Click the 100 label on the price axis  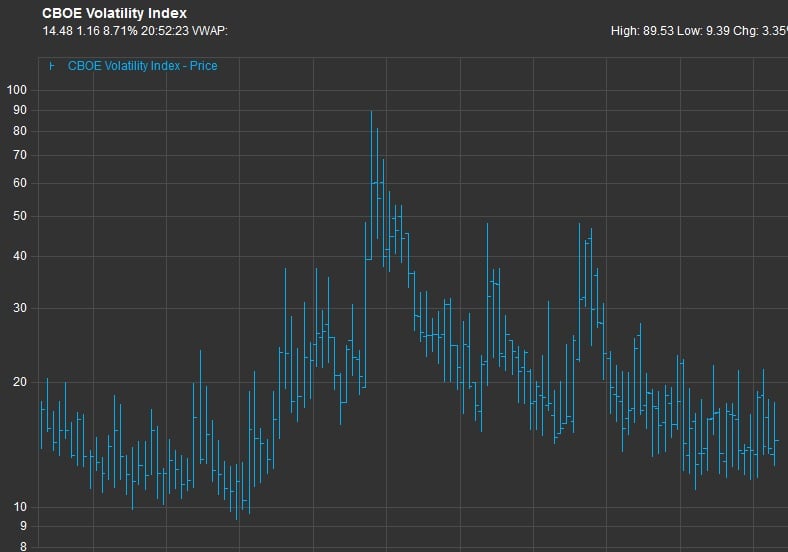[x=16, y=90]
